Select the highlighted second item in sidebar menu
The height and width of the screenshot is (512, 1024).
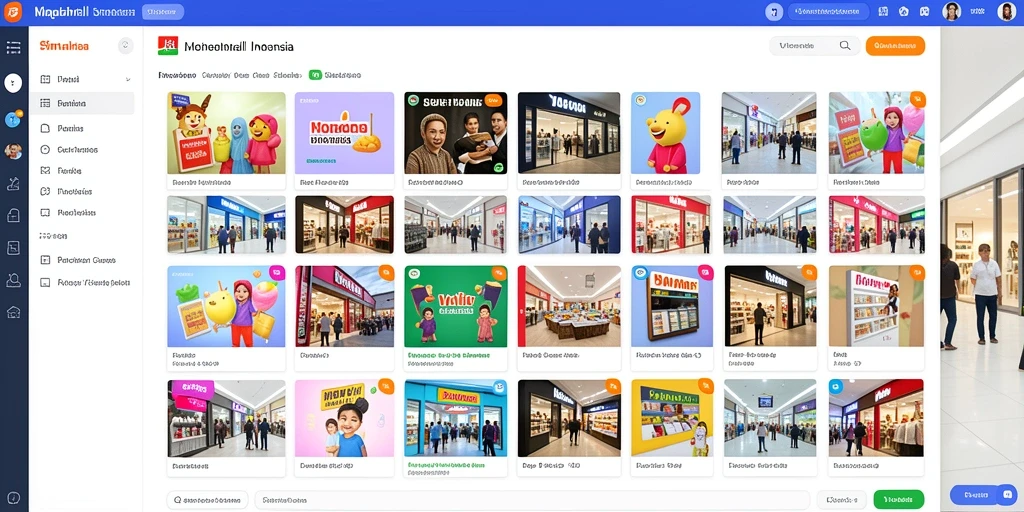point(82,103)
